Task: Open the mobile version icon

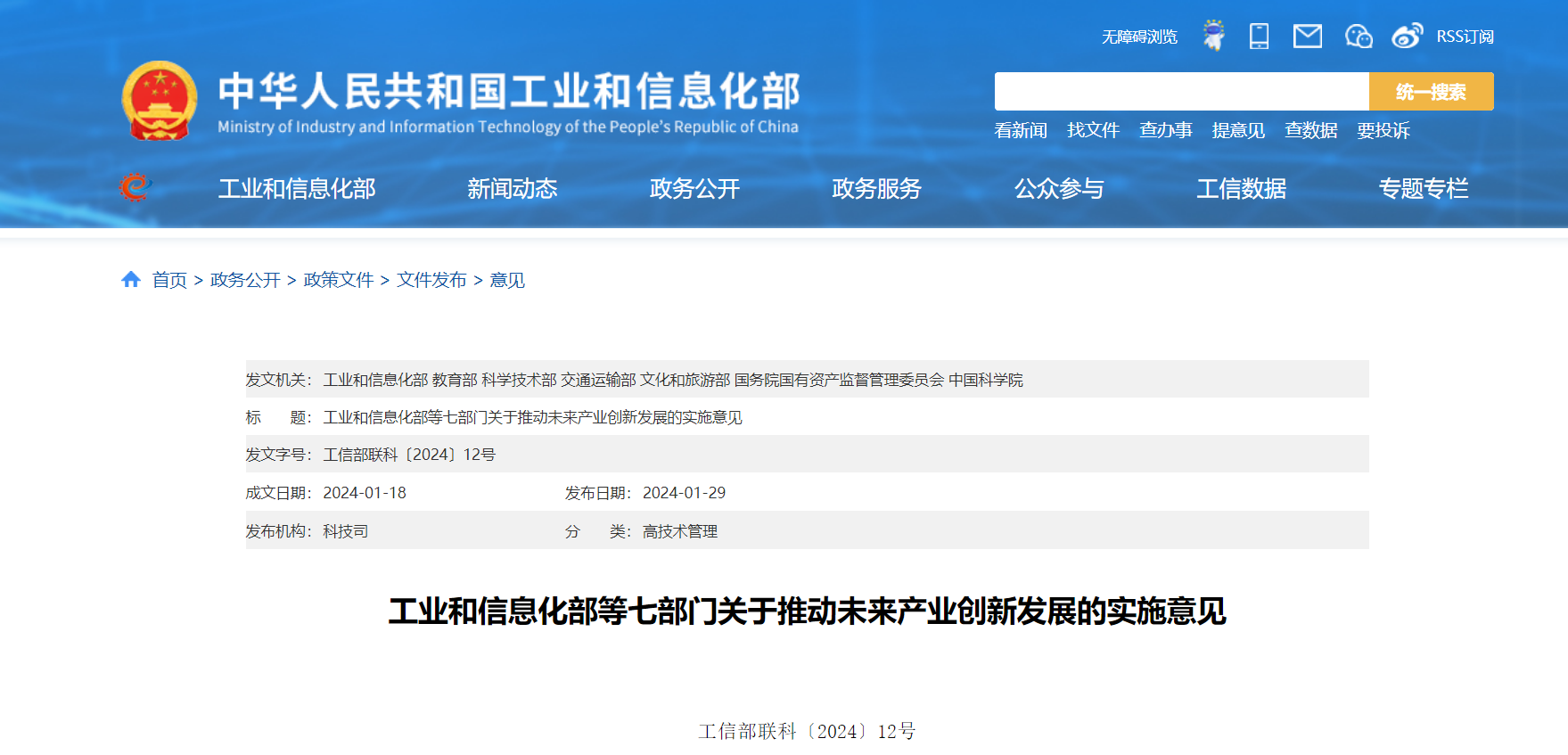Action: click(x=1259, y=36)
